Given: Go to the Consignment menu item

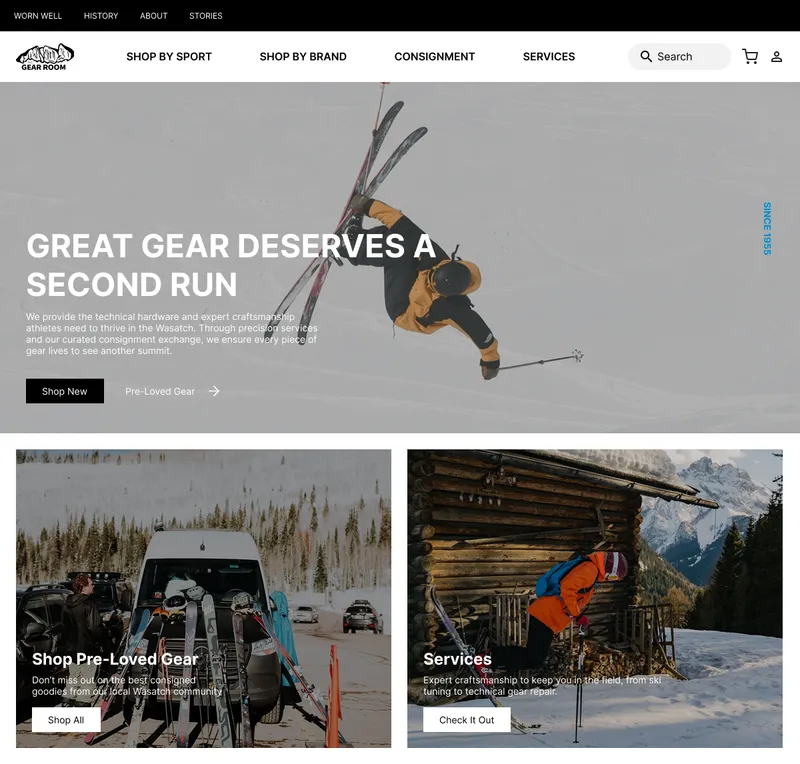Looking at the screenshot, I should point(435,57).
